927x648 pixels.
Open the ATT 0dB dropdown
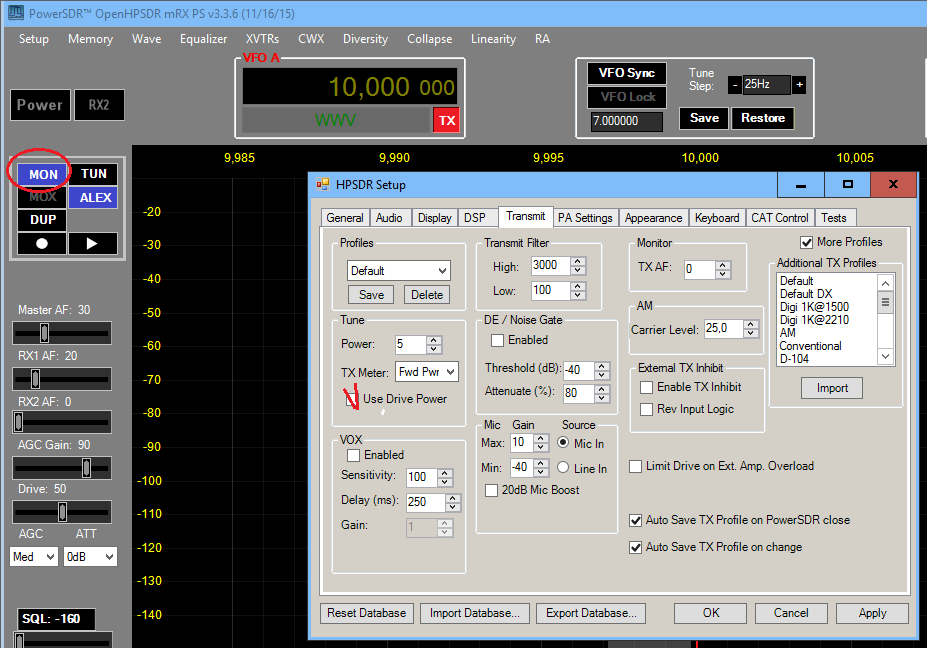[x=90, y=557]
